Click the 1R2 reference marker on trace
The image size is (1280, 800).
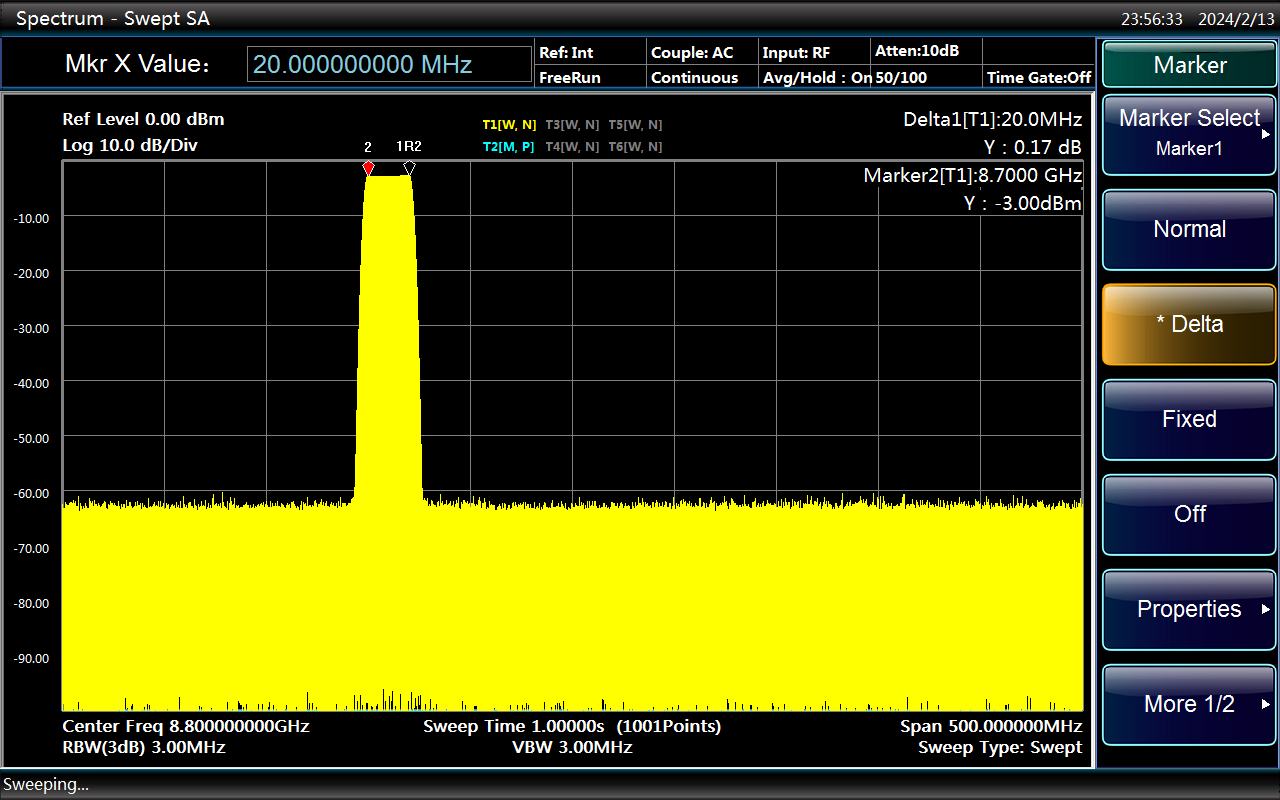pos(409,168)
